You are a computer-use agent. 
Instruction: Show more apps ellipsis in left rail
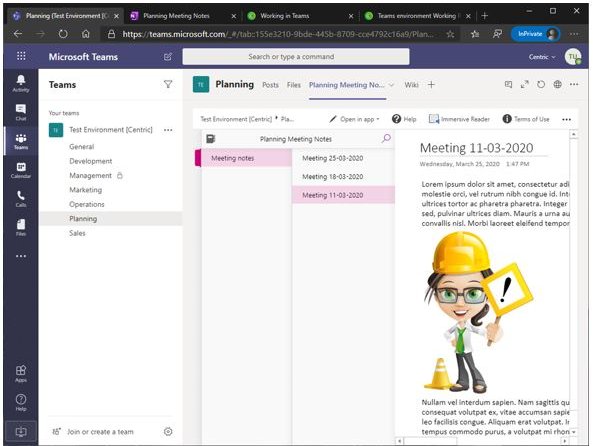coord(21,256)
